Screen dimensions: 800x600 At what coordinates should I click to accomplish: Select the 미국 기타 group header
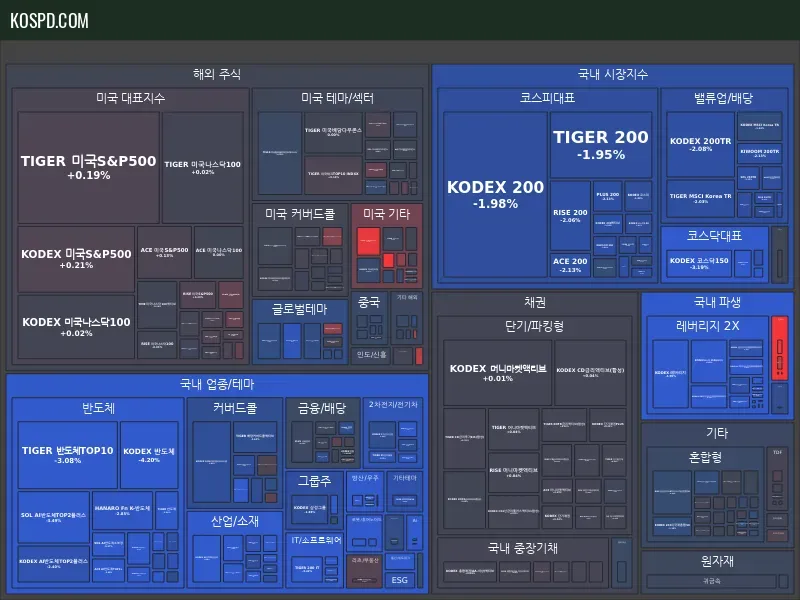[386, 214]
